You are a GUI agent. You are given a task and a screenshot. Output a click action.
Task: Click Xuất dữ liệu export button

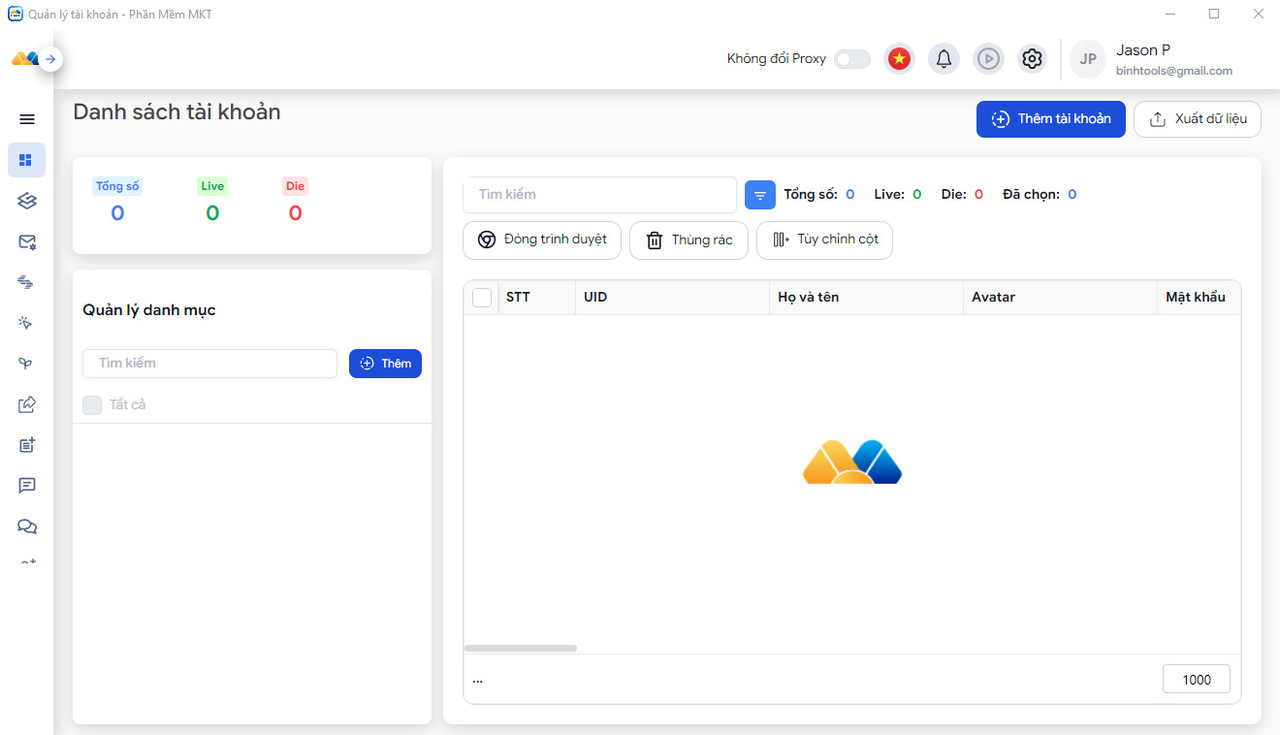point(1197,119)
